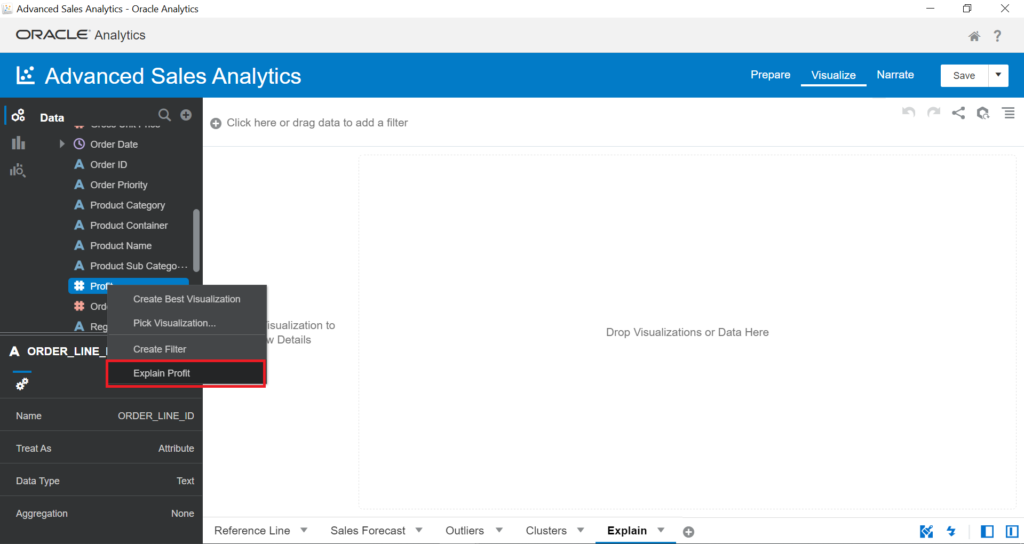Select the Product Container data element
This screenshot has height=544, width=1024.
point(129,225)
